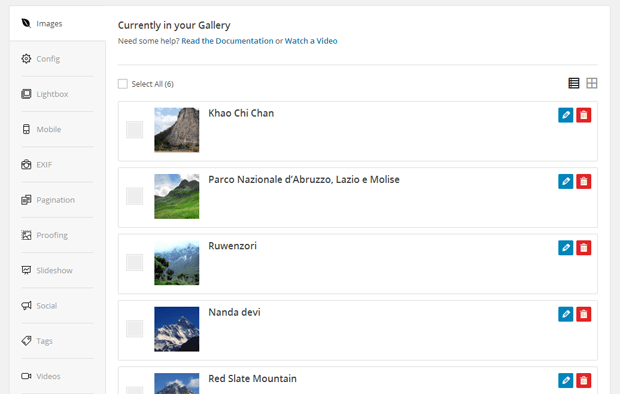Switch to grid view icon
The width and height of the screenshot is (620, 394).
coord(592,83)
